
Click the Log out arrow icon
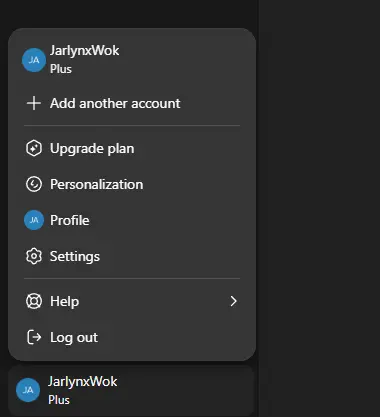(x=34, y=337)
